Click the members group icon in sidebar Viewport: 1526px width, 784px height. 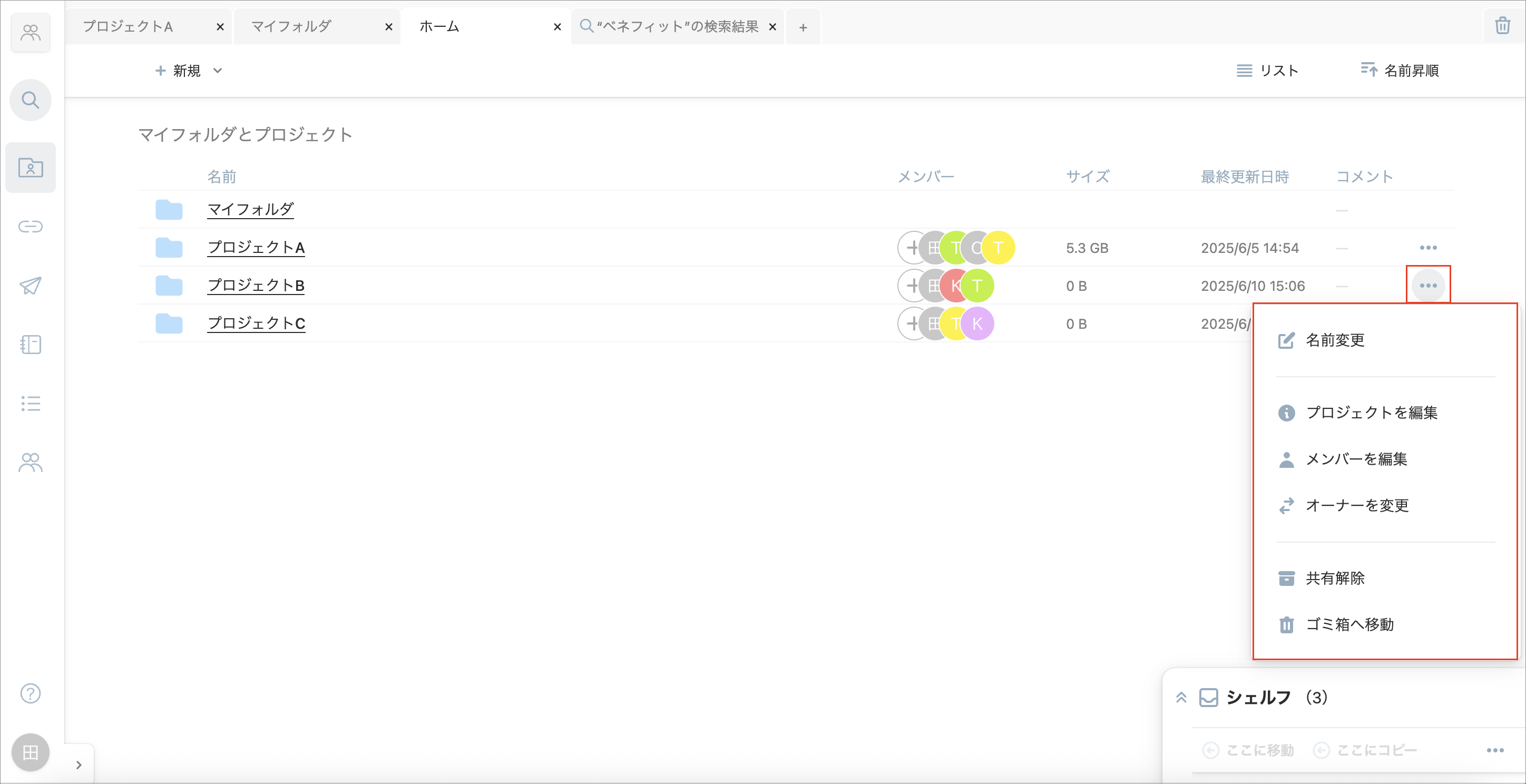tap(30, 463)
